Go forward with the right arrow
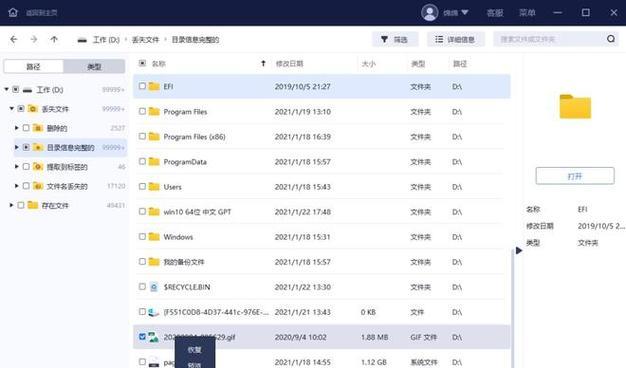The image size is (626, 368). pos(34,39)
